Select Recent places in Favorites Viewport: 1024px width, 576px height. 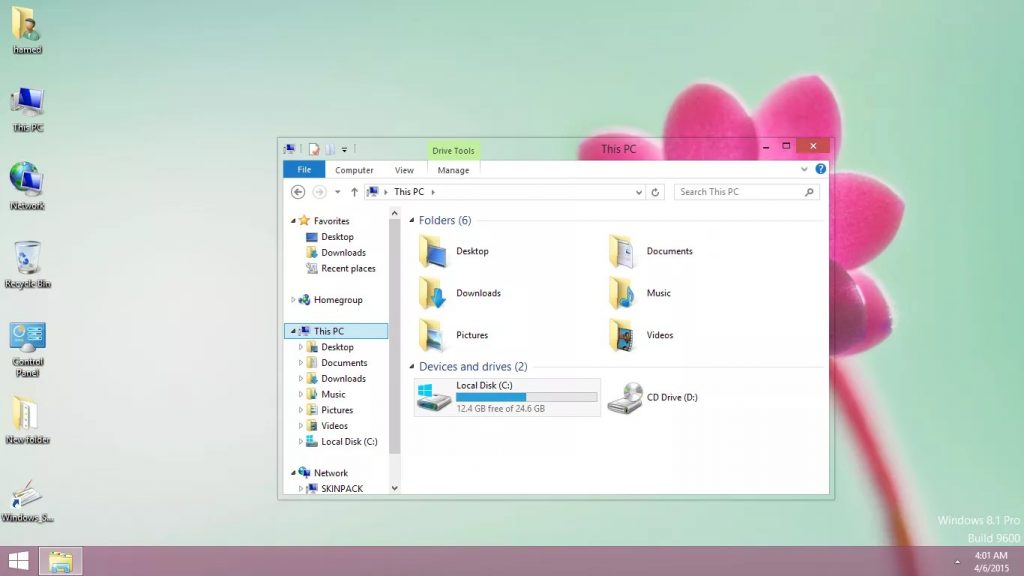point(348,268)
